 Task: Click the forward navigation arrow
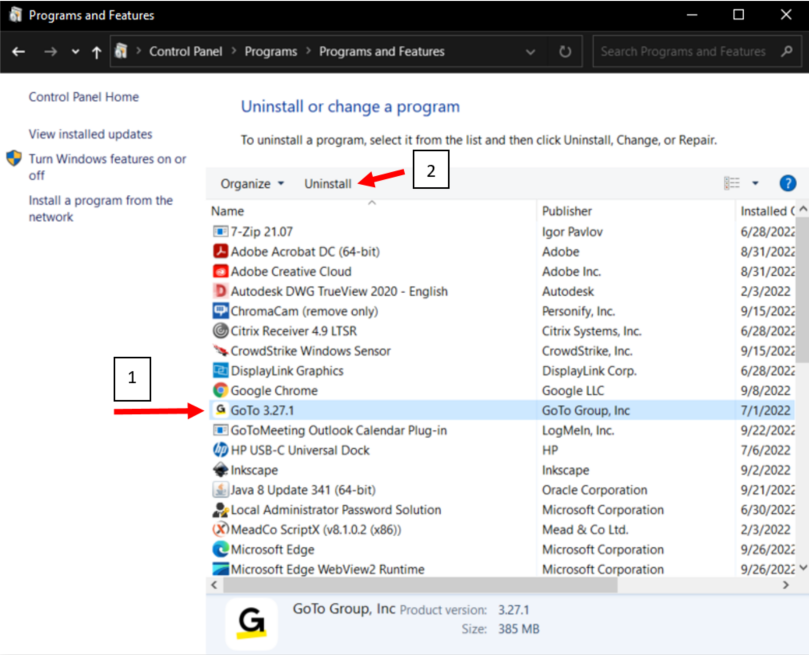51,52
